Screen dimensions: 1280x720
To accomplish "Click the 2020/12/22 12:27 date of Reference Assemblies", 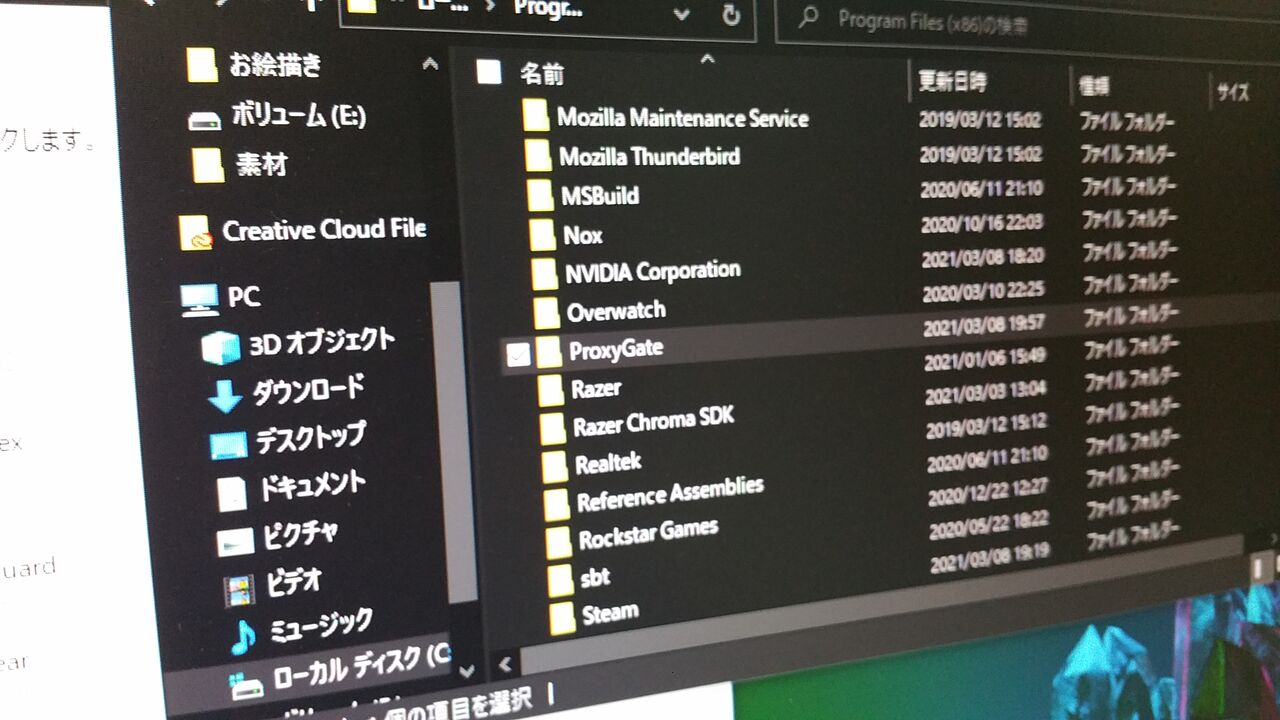I will [987, 491].
